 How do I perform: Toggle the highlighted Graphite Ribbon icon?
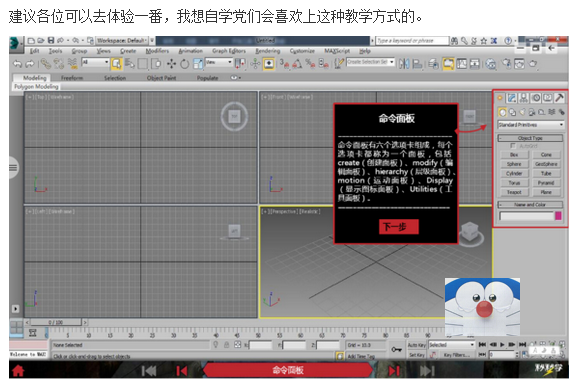point(448,64)
